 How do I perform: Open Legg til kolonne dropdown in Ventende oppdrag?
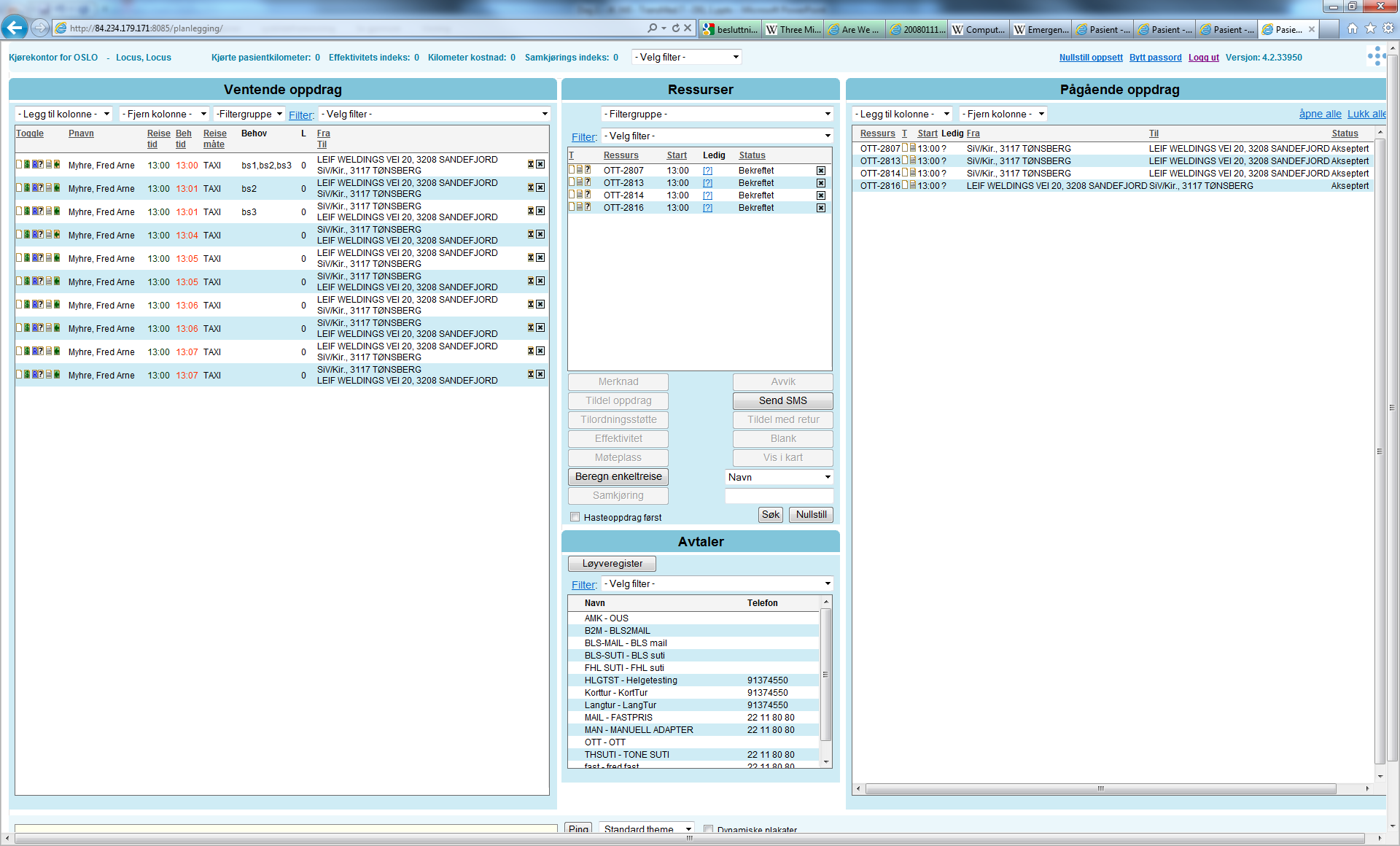(x=63, y=114)
